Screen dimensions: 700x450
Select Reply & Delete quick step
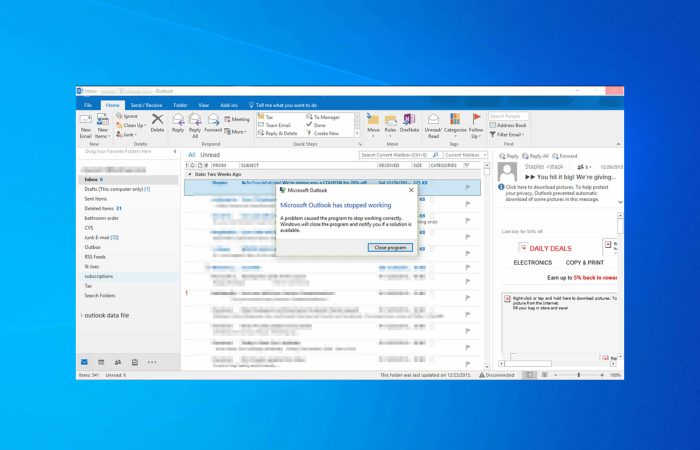[x=278, y=133]
